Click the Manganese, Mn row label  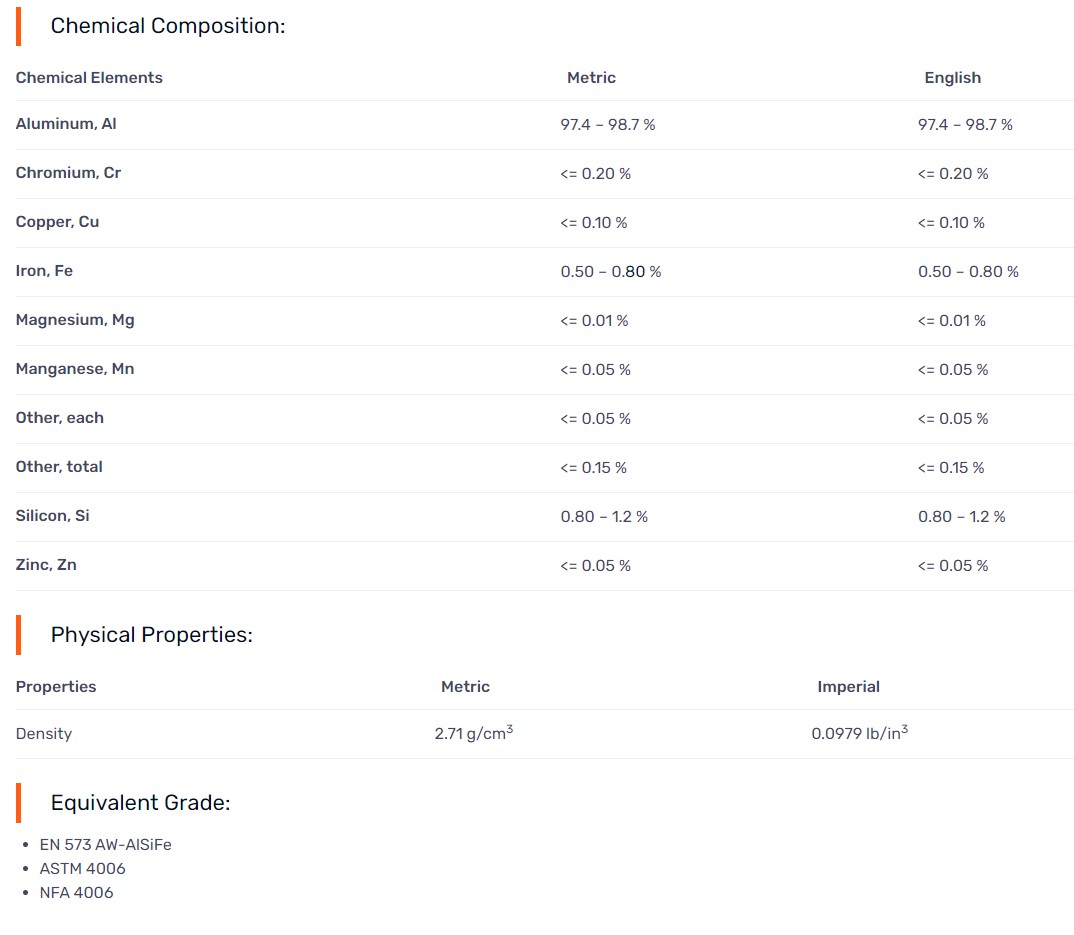click(75, 369)
